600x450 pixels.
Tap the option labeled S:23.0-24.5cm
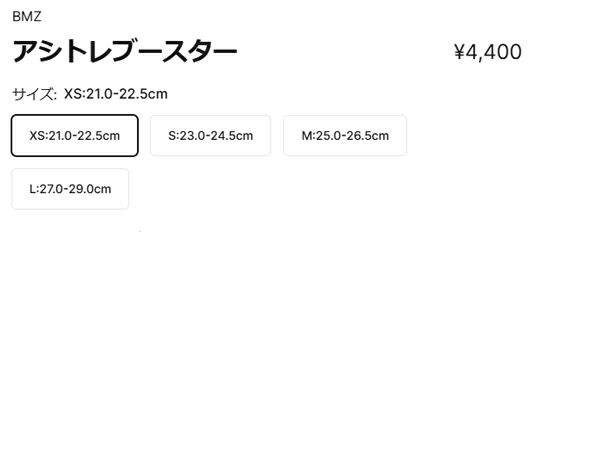click(x=210, y=136)
